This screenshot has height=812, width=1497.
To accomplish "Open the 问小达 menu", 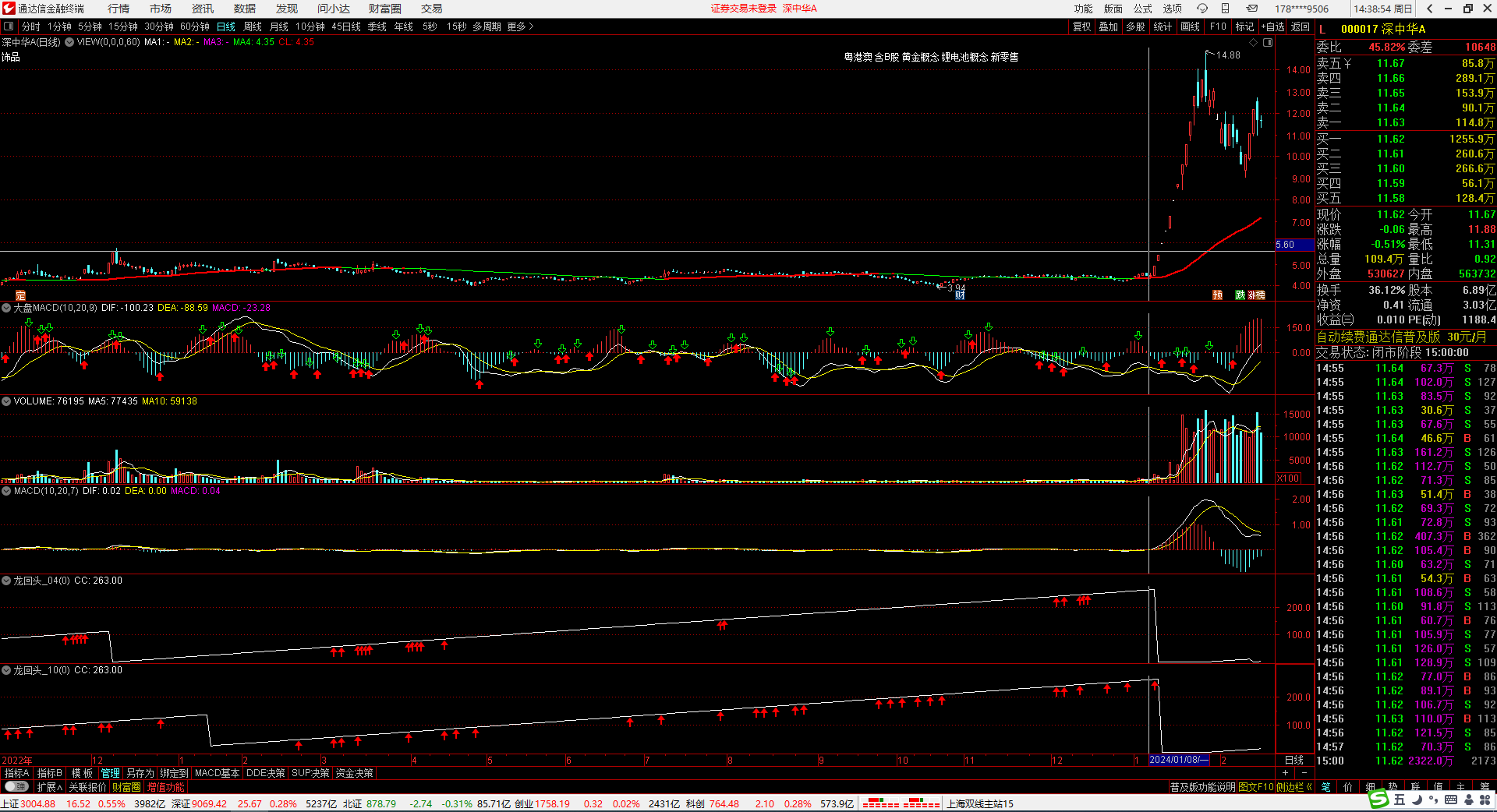I will point(334,9).
